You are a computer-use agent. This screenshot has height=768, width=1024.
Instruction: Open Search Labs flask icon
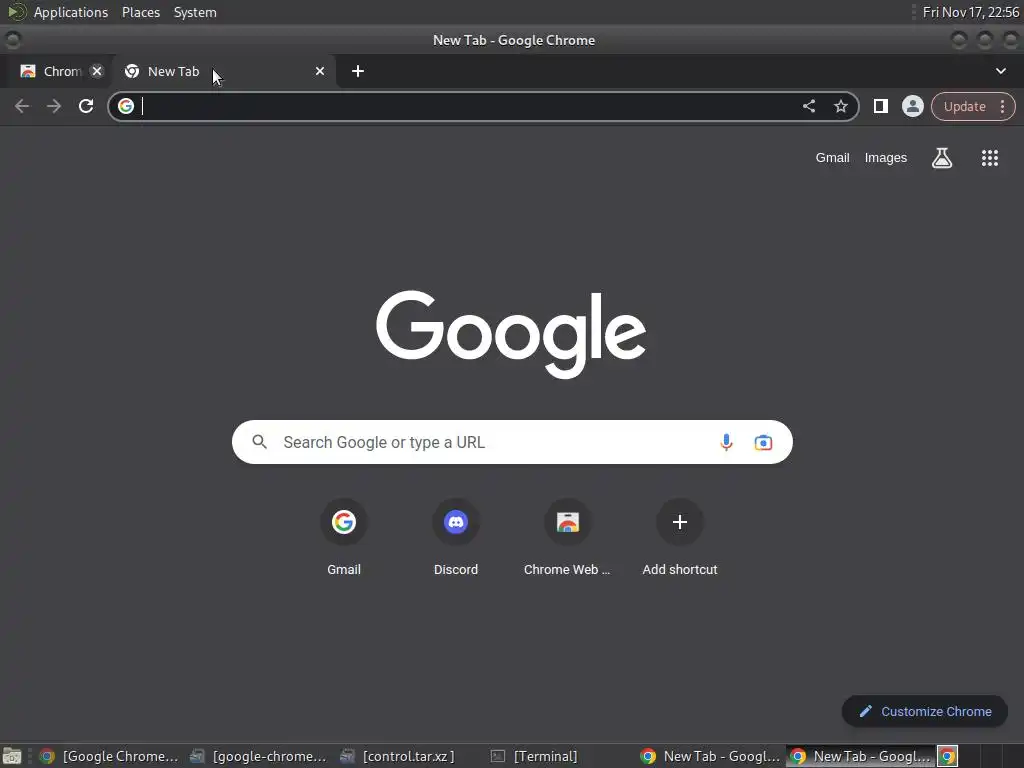(942, 158)
